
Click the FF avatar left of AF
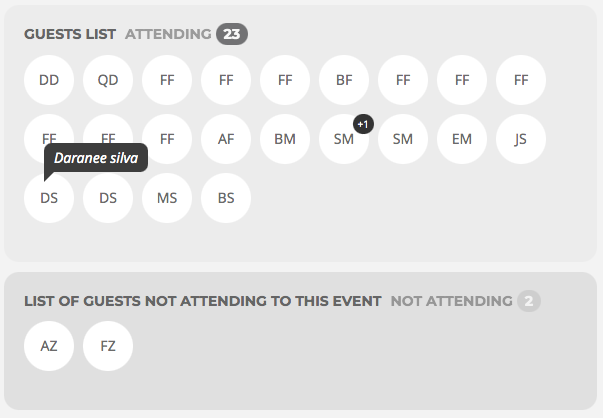point(167,139)
